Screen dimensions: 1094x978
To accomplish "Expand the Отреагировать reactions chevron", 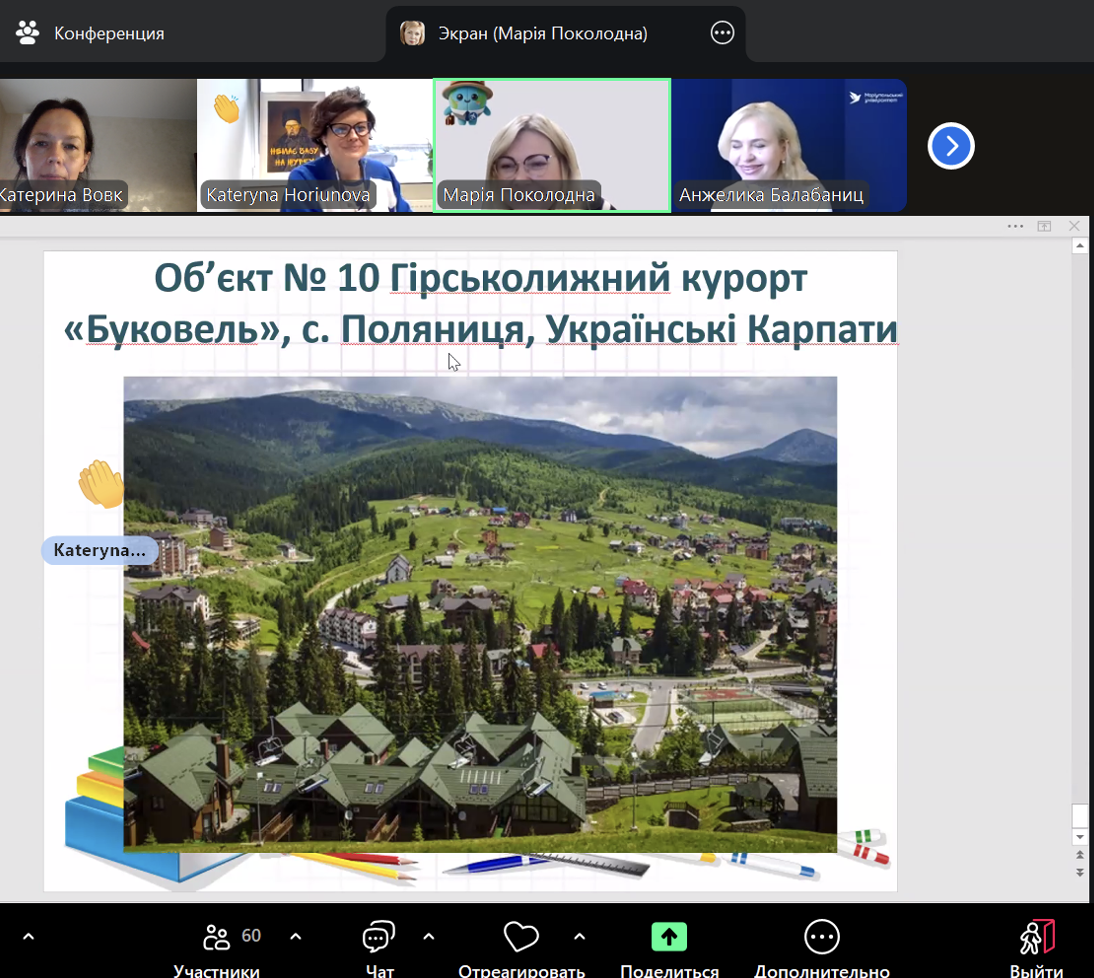I will tap(580, 937).
